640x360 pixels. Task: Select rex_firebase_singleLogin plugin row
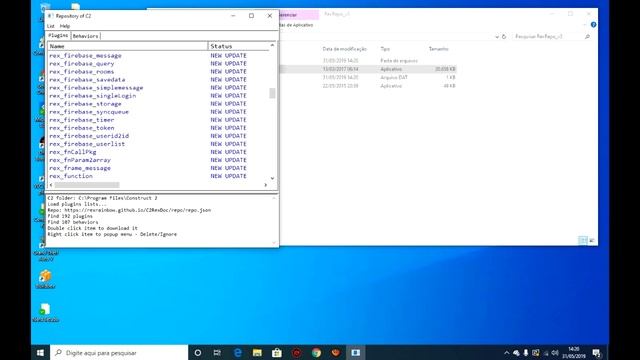[158, 96]
